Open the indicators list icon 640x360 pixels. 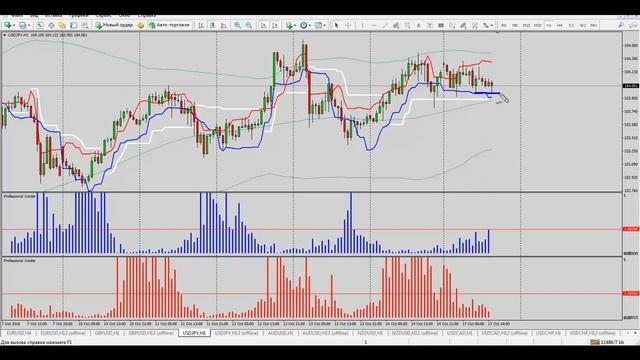(x=289, y=25)
